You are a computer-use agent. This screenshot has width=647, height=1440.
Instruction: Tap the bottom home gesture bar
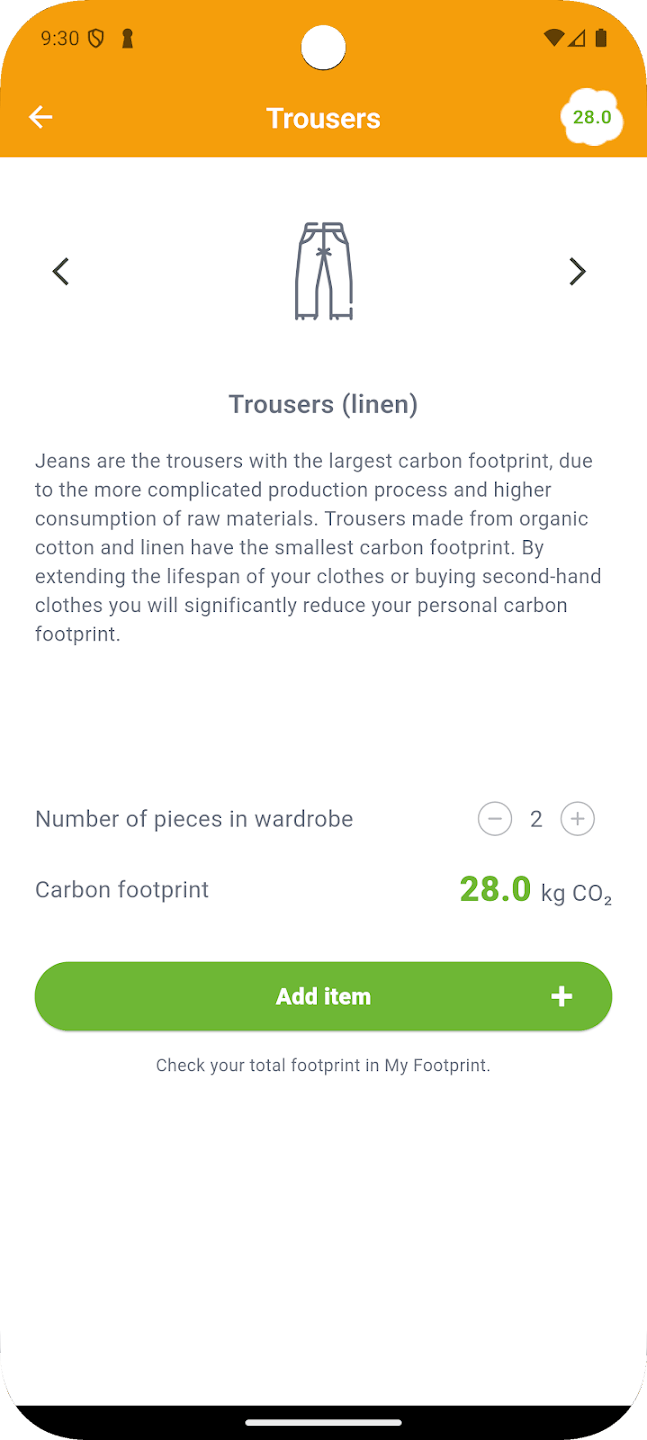323,1421
